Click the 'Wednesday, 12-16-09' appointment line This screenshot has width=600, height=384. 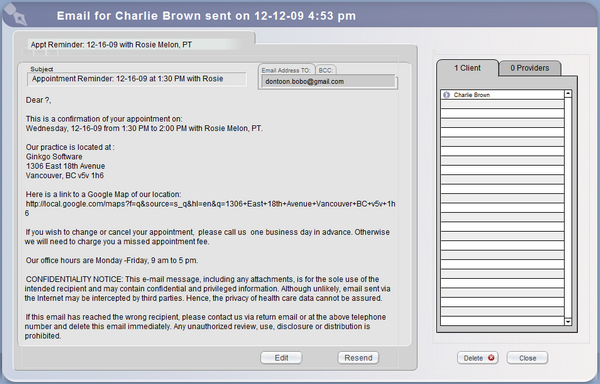point(144,129)
